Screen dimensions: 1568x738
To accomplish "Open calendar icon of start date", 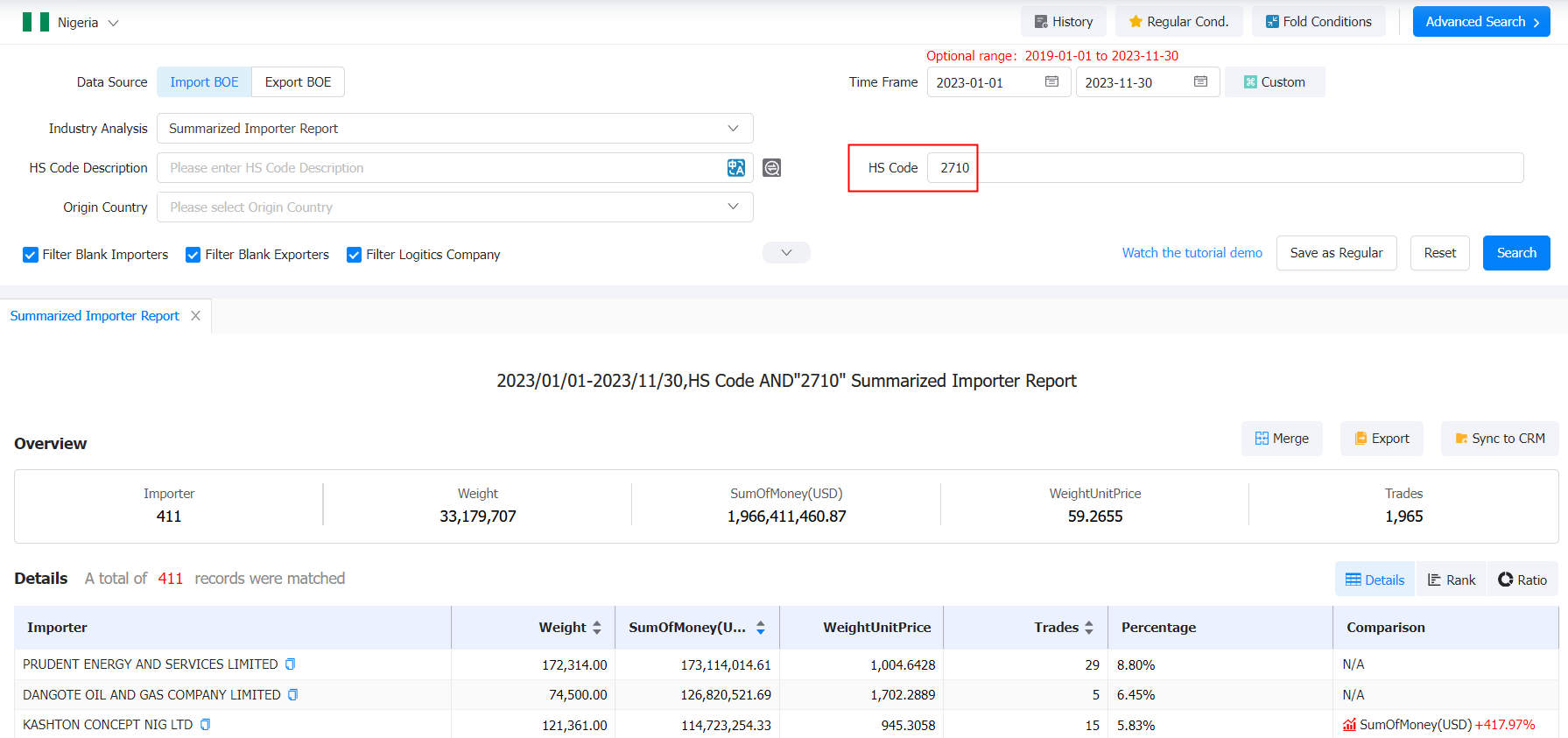I will pos(1052,81).
